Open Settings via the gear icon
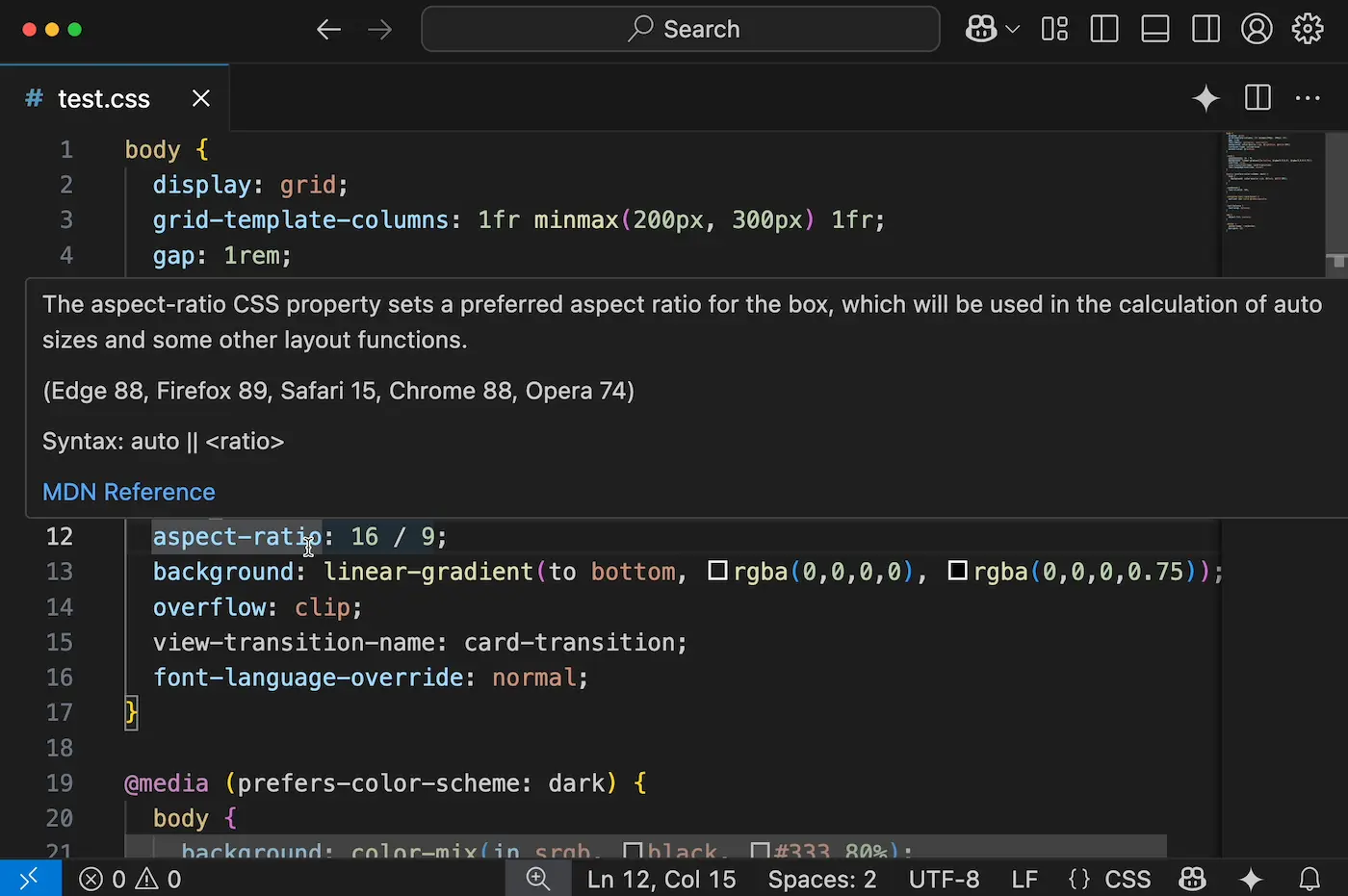This screenshot has width=1348, height=896. tap(1308, 29)
